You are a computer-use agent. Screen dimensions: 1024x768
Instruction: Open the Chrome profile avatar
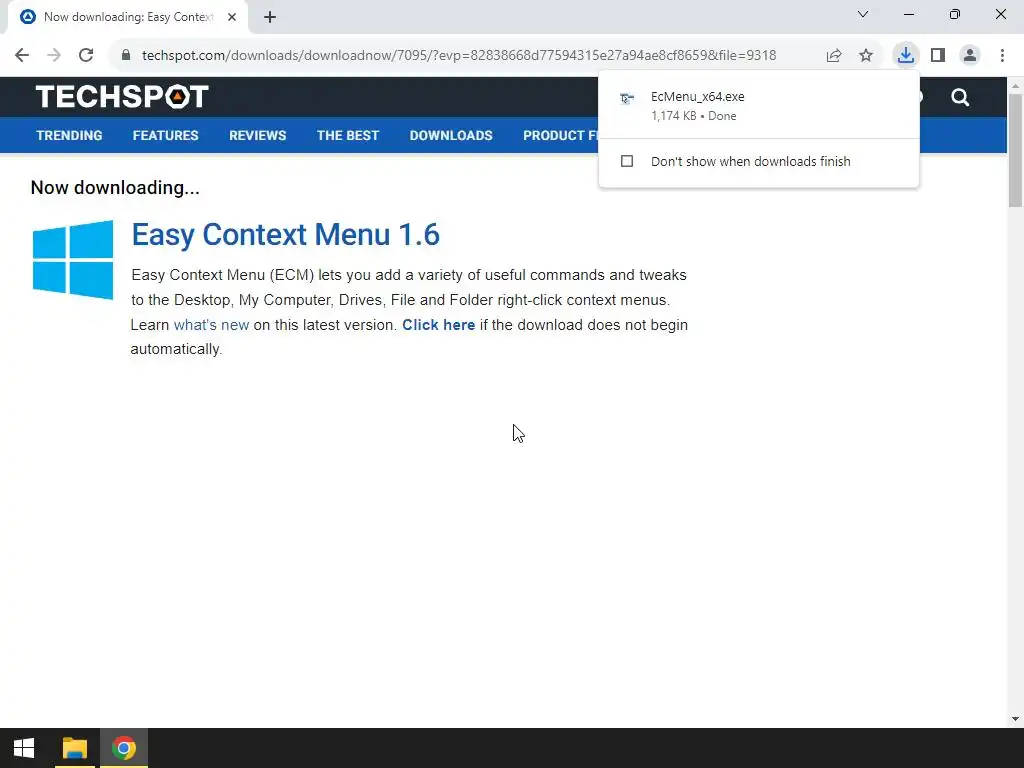970,55
